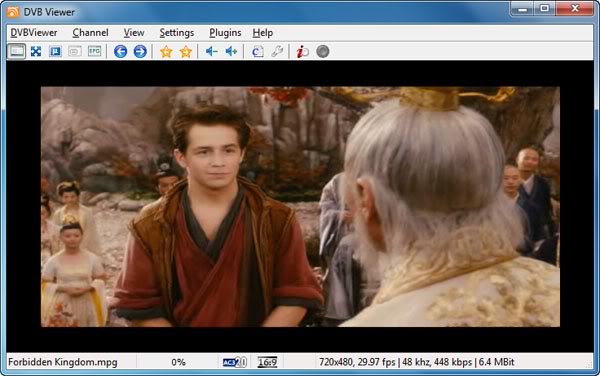Viewport: 600px width, 376px height.
Task: Click the second favorites star icon
Action: (186, 52)
